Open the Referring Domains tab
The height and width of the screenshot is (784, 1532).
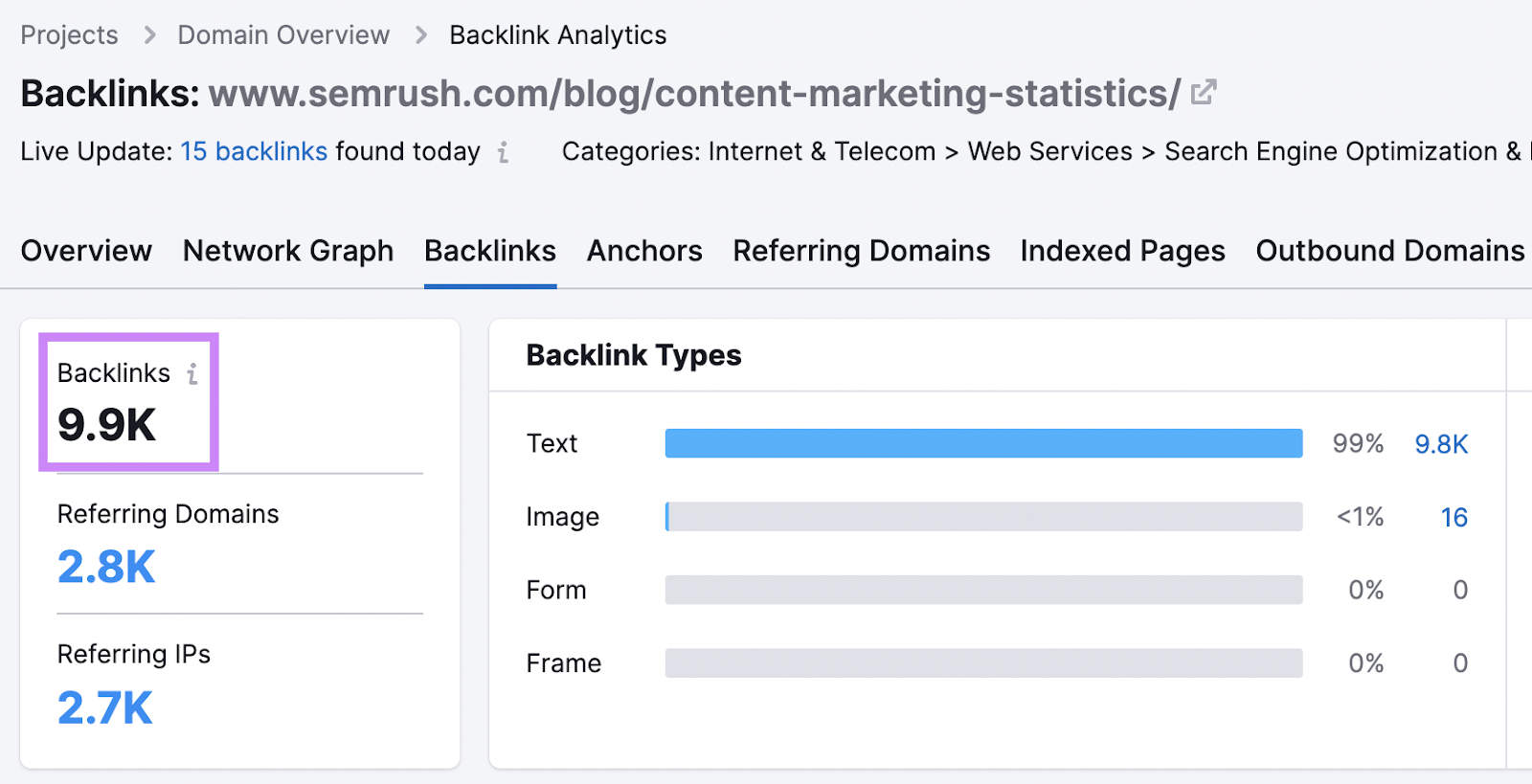point(862,251)
